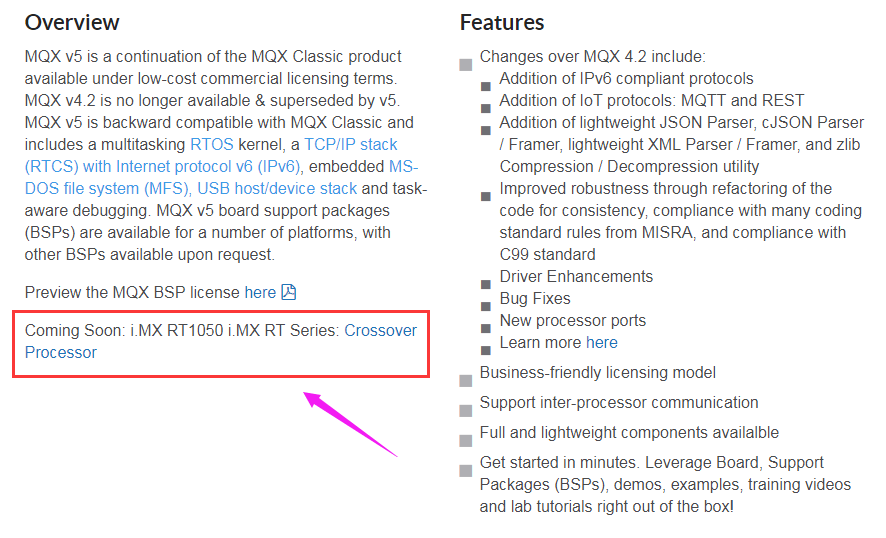Visit the USB host/device stack link
886x538 pixels.
277,189
